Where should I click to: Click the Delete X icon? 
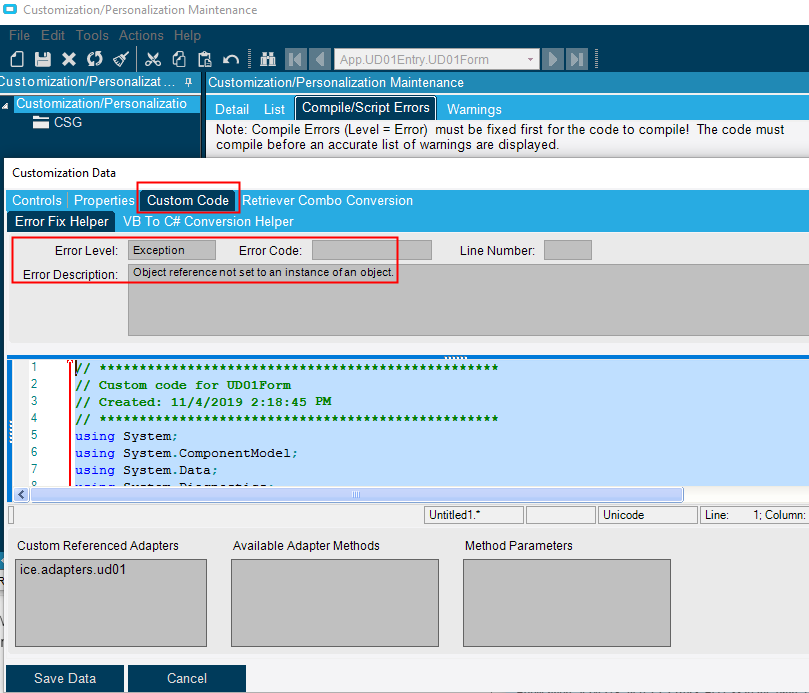click(69, 60)
